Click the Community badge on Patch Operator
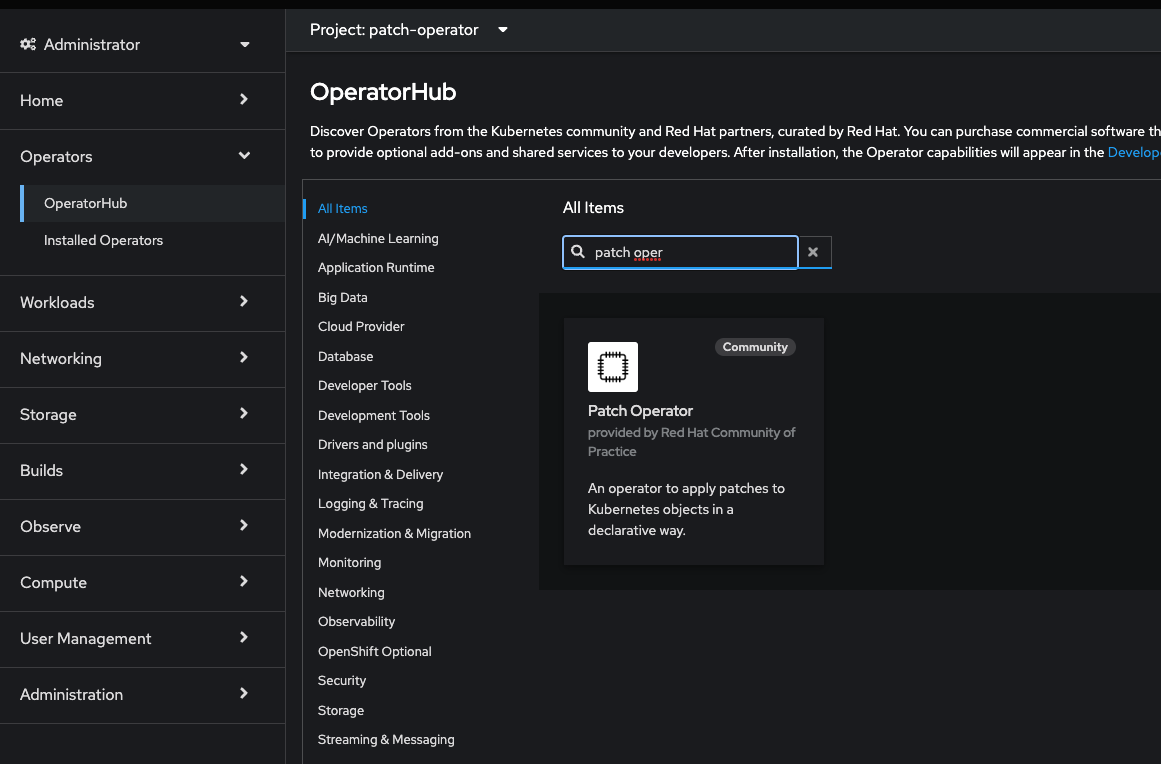 click(755, 347)
